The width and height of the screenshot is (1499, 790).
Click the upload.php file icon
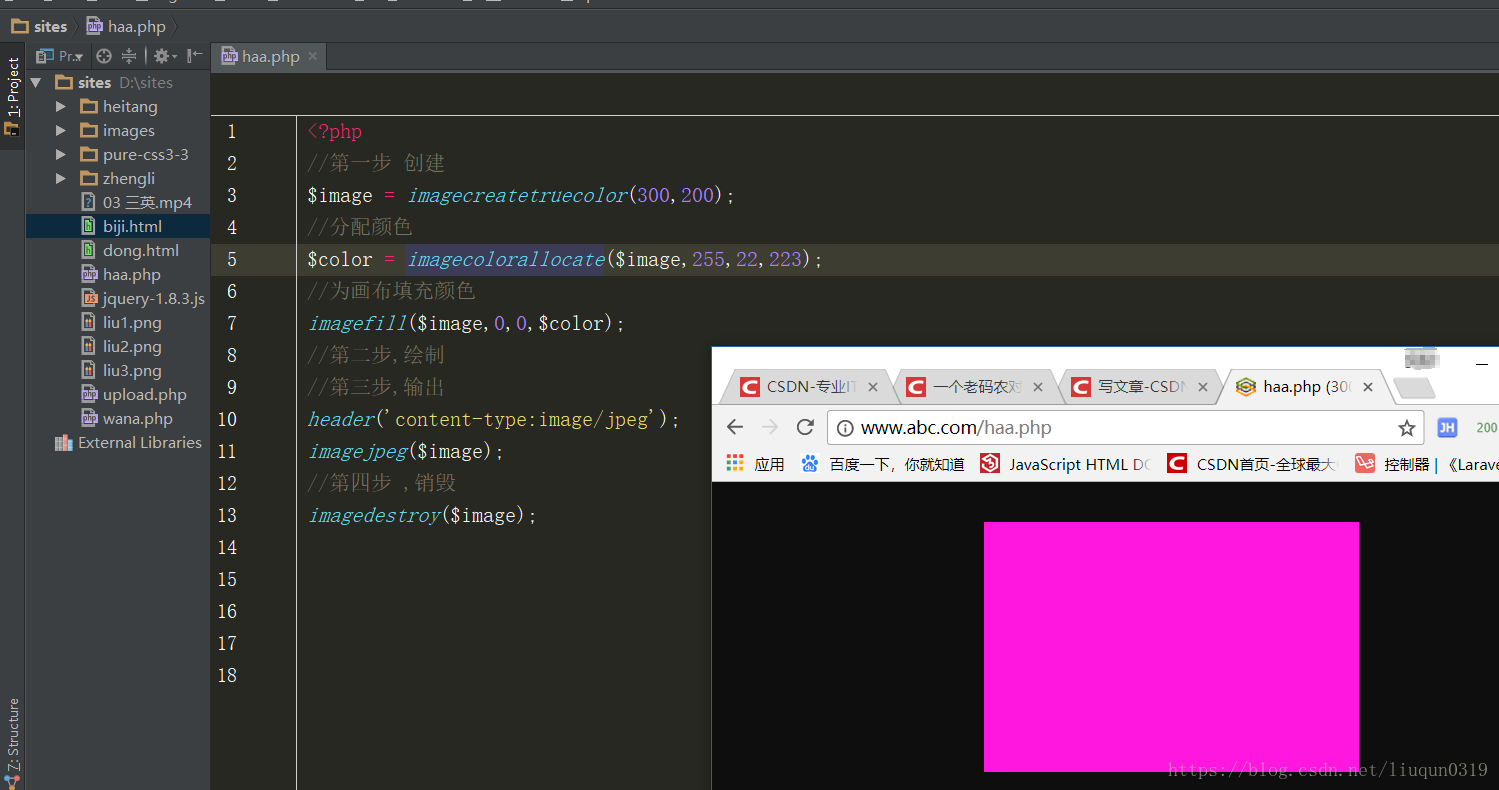click(88, 394)
